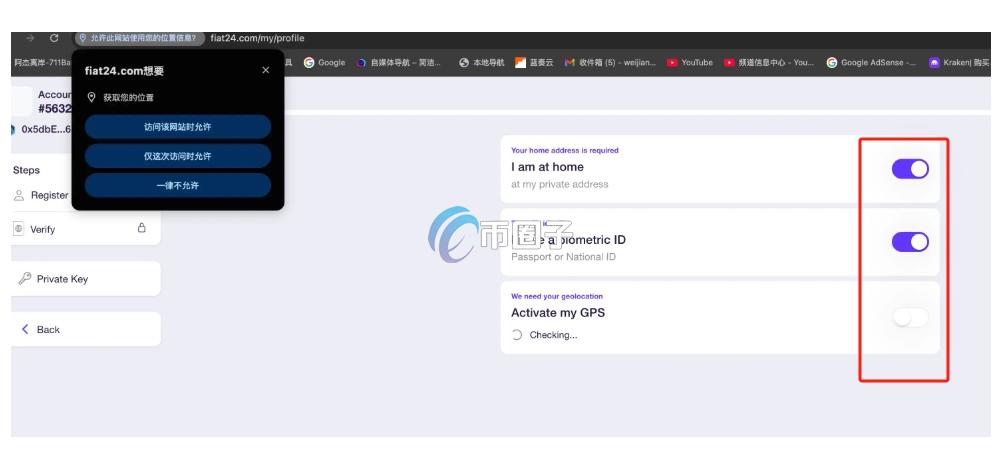Never allow location access (一律不允许)
The image size is (1007, 470).
coord(177,185)
